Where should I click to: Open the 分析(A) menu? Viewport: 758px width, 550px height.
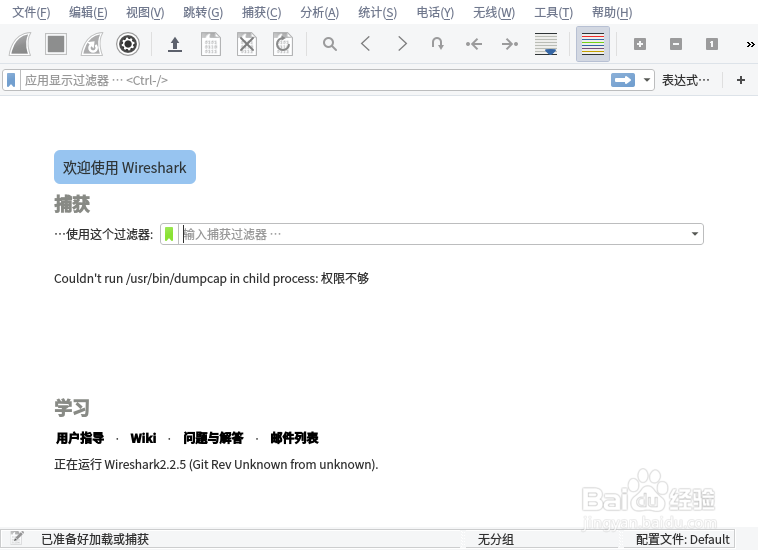[x=320, y=12]
